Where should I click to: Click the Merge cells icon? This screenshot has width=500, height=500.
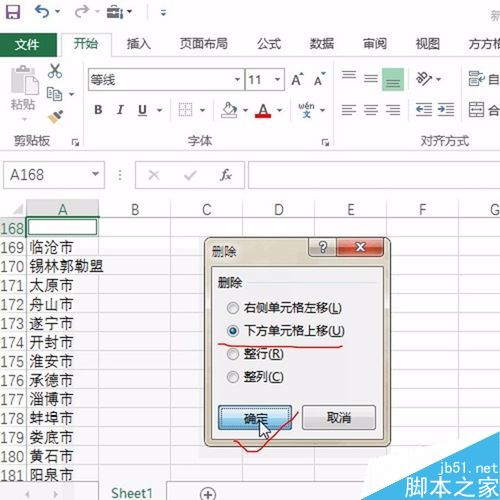point(476,110)
